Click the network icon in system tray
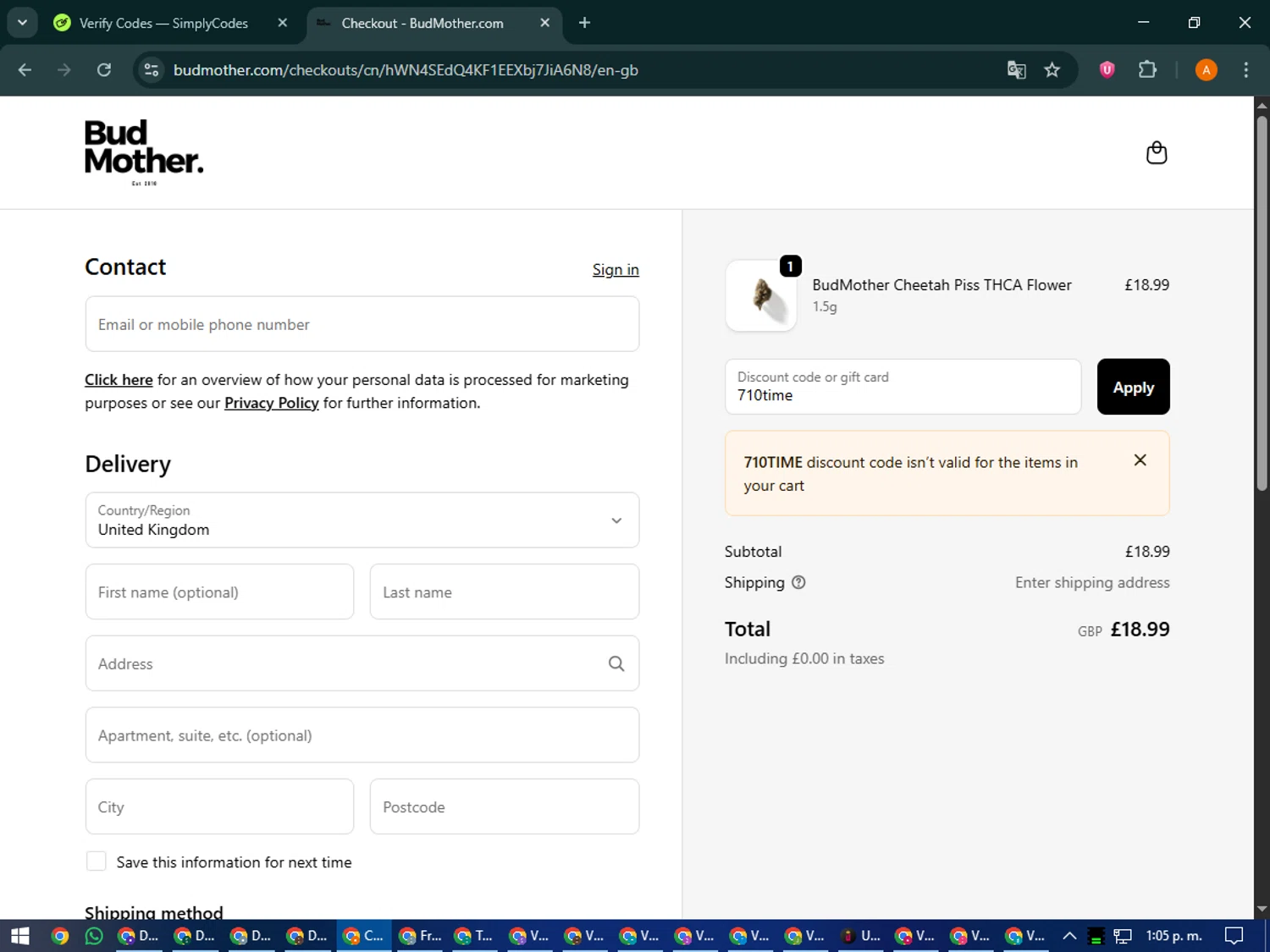This screenshot has width=1270, height=952. tap(1123, 936)
